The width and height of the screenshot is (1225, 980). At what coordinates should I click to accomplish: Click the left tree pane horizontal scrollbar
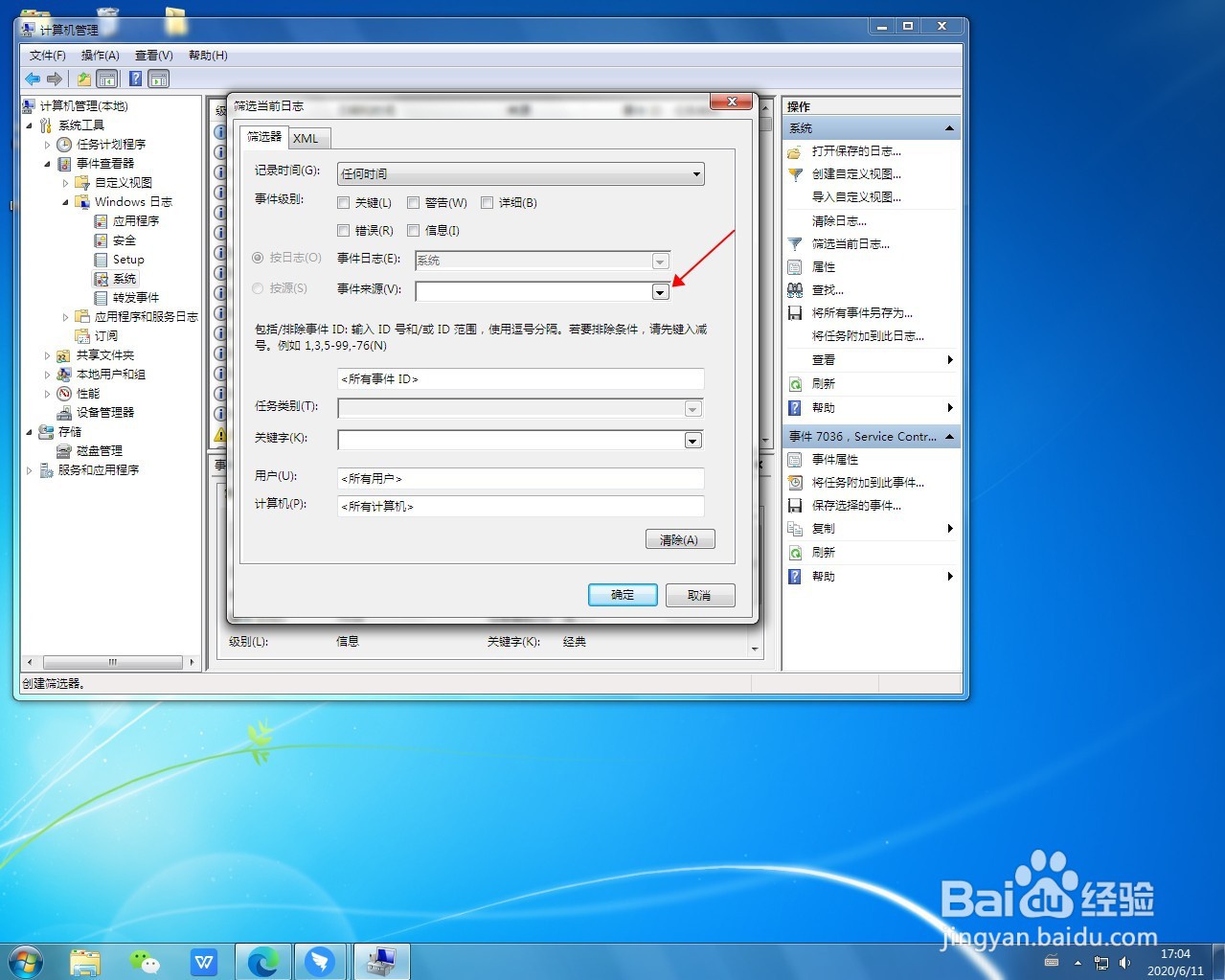point(112,662)
